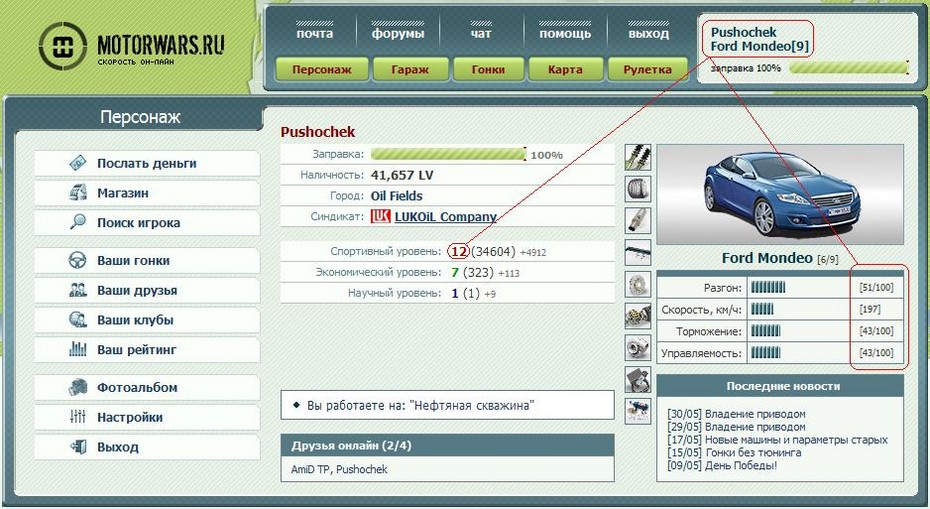Open Фотоальбом from sidebar
This screenshot has height=509, width=930.
coord(147,387)
